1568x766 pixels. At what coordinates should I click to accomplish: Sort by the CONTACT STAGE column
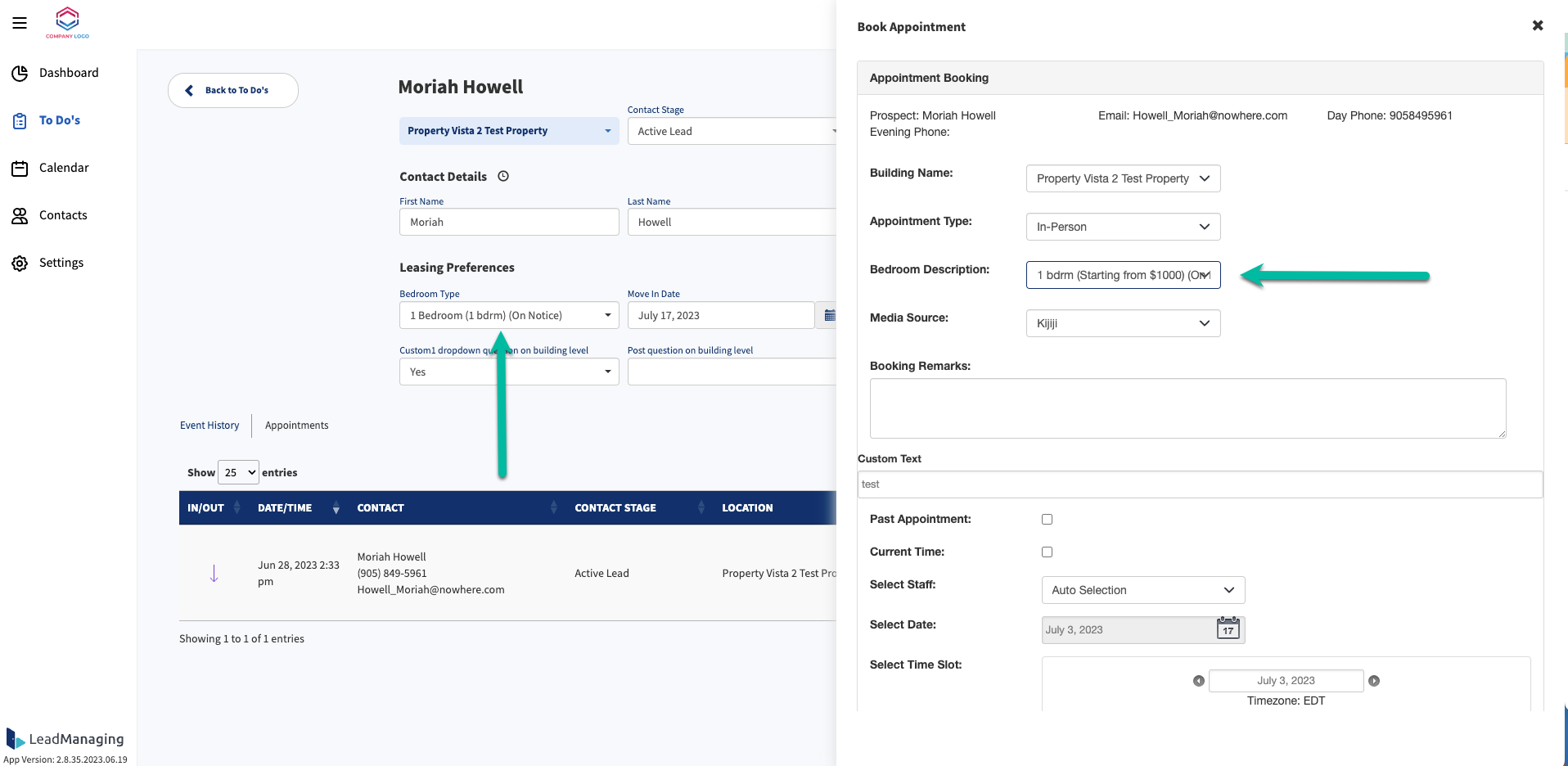[639, 507]
